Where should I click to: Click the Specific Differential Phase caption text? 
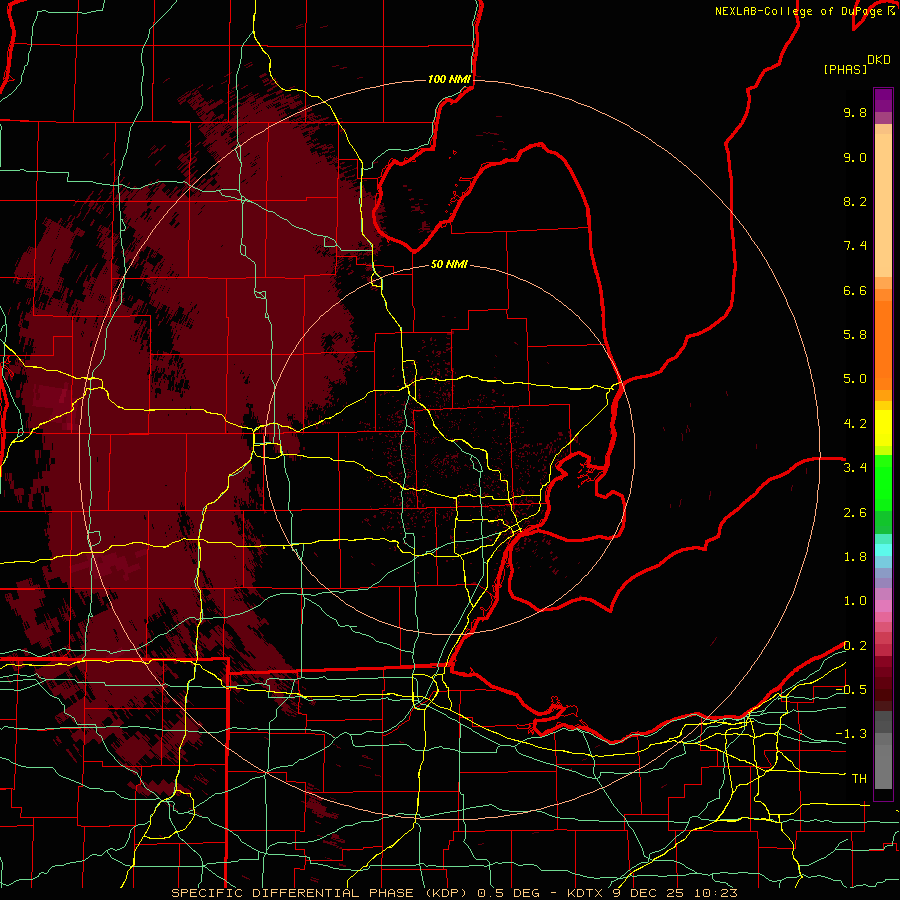[454, 893]
